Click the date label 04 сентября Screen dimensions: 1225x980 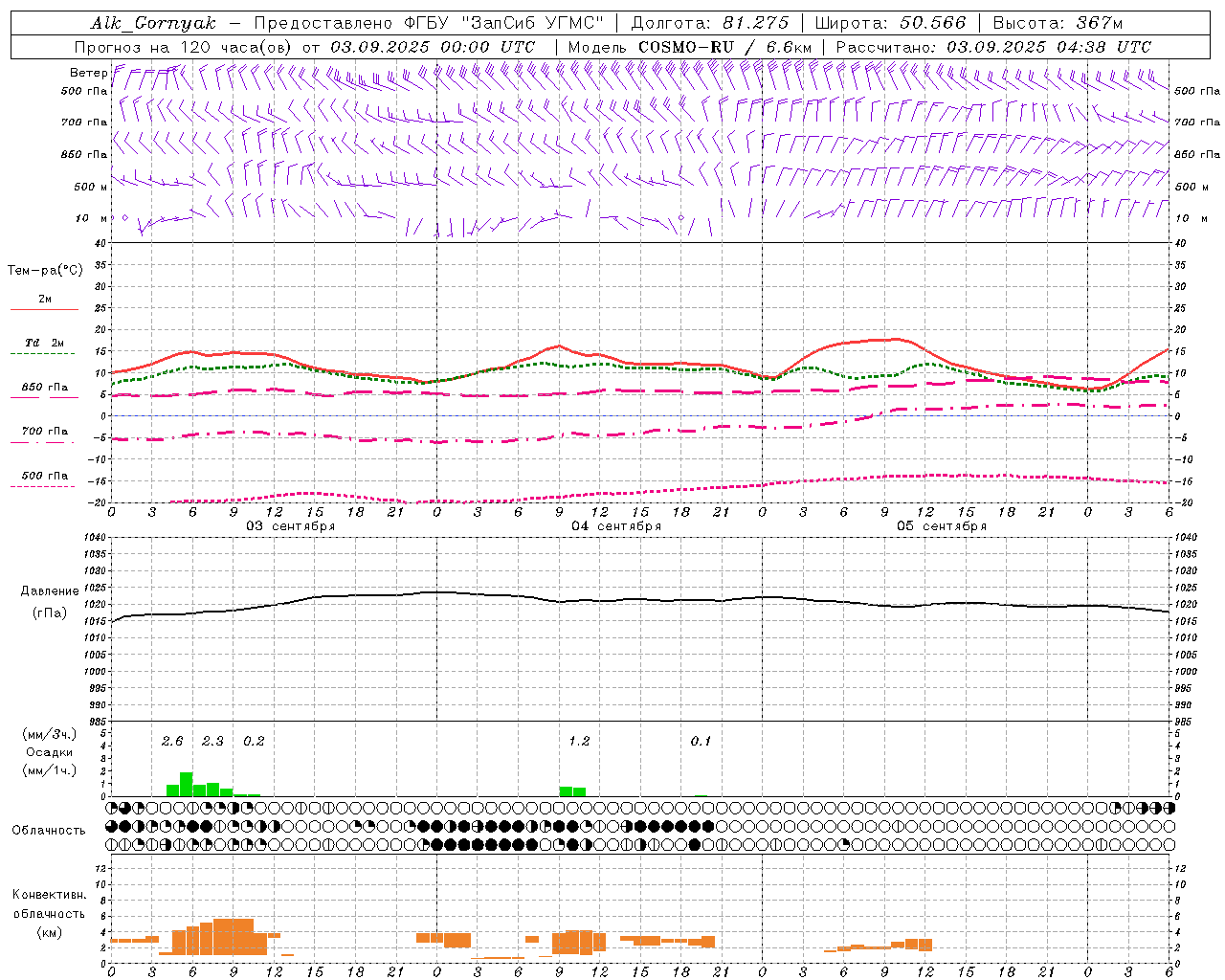[x=616, y=525]
